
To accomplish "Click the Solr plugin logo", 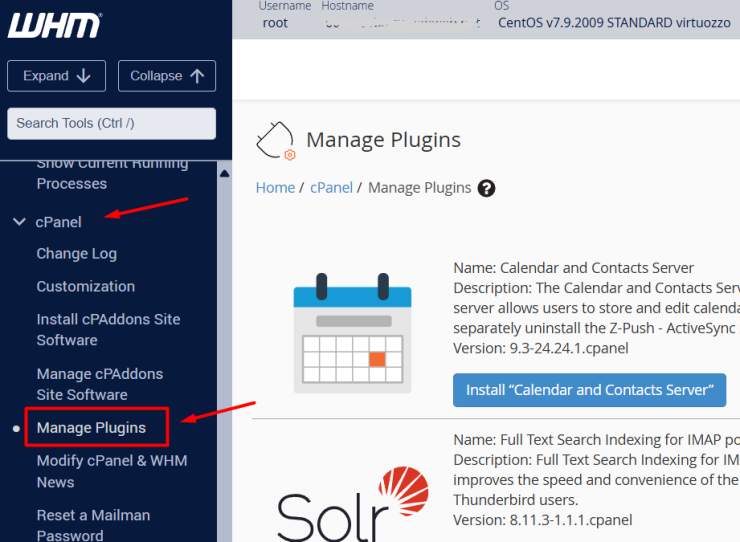I will coord(353,503).
